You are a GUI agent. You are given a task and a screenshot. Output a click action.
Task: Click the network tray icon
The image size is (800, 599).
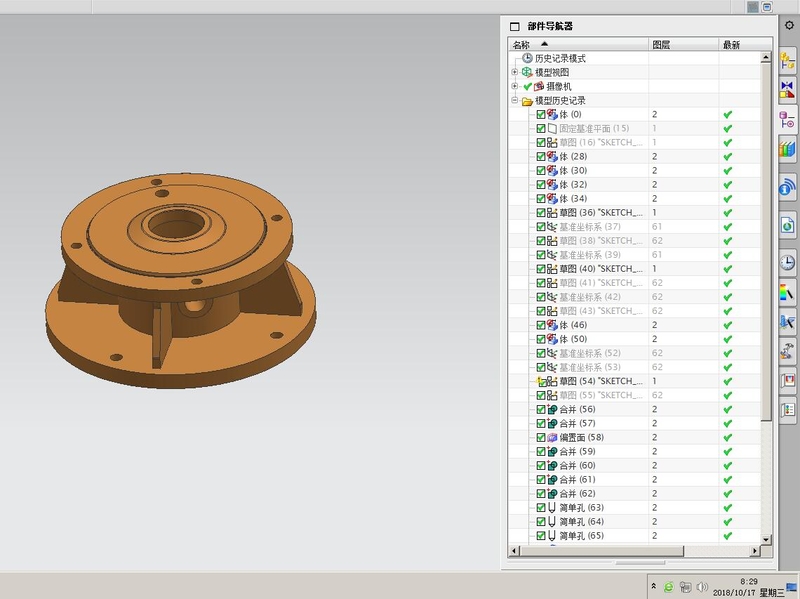point(685,587)
